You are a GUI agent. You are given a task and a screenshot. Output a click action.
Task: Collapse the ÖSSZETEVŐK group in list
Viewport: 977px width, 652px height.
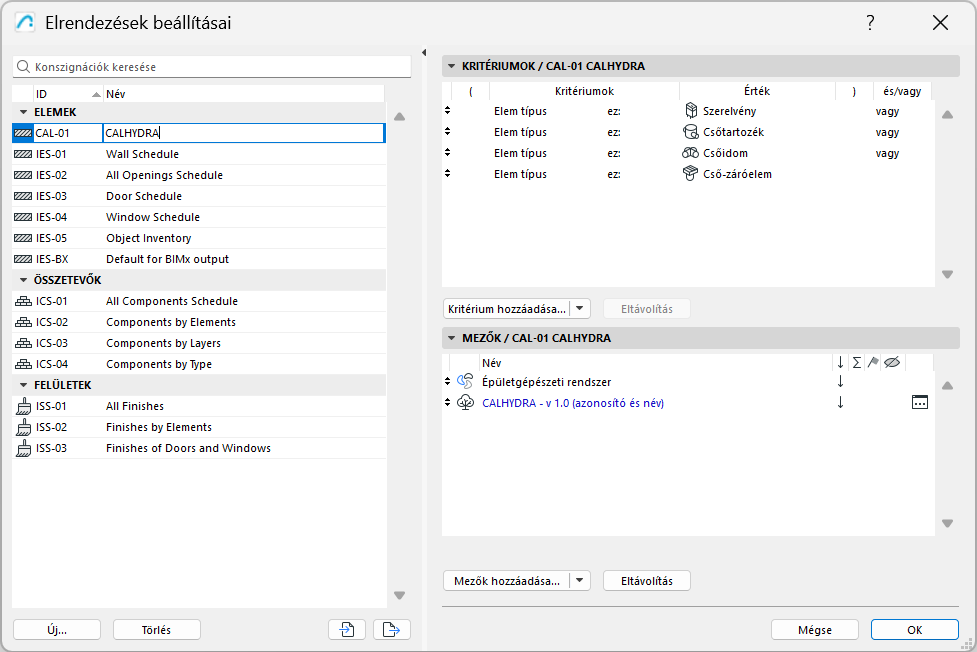(23, 280)
